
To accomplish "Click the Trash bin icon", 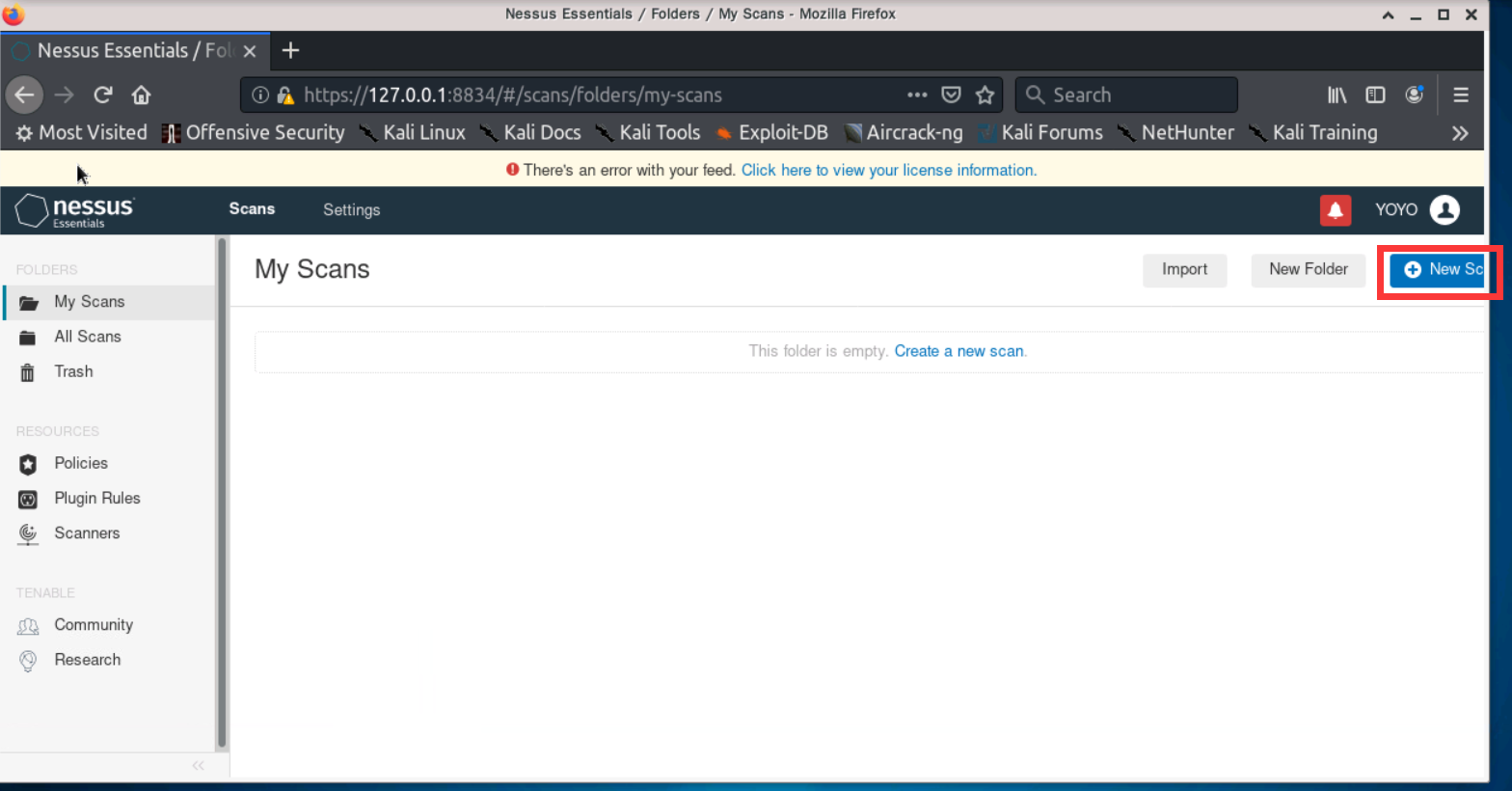I will pyautogui.click(x=28, y=372).
